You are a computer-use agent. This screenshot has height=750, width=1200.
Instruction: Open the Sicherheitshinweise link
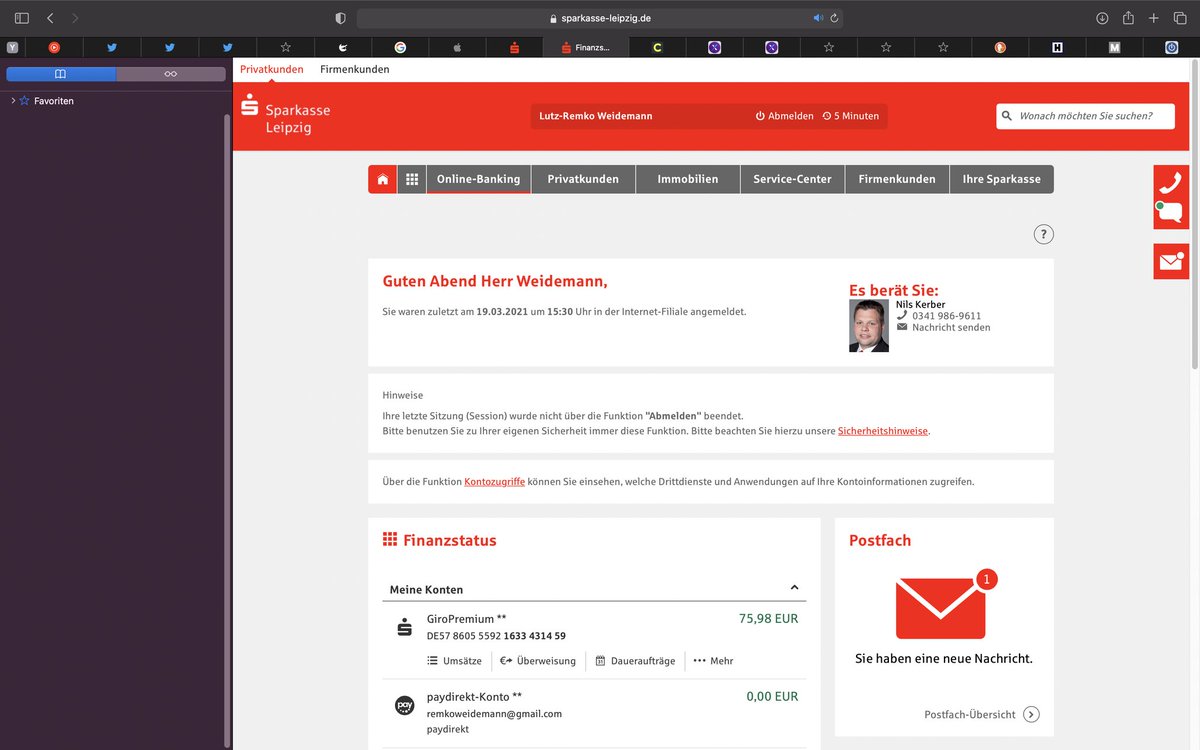coord(883,431)
